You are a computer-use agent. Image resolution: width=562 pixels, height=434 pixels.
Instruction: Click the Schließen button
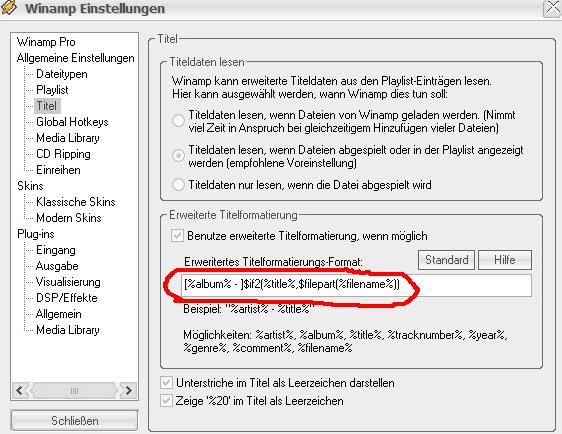[75, 420]
